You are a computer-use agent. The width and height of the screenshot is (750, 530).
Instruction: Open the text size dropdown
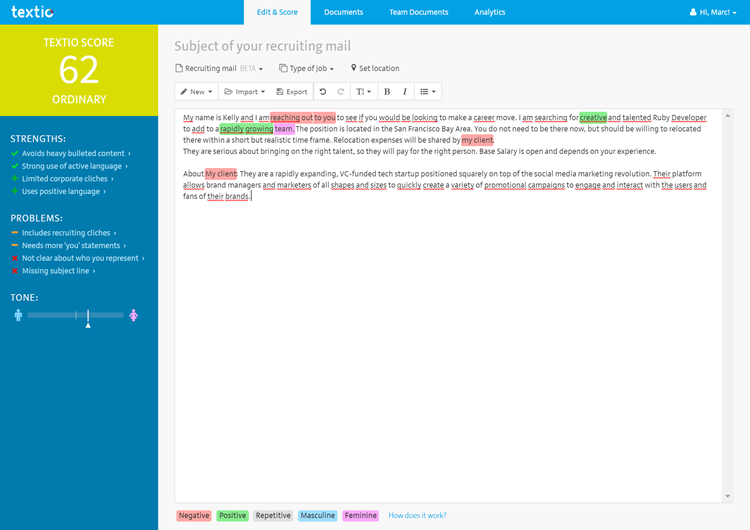pyautogui.click(x=364, y=91)
